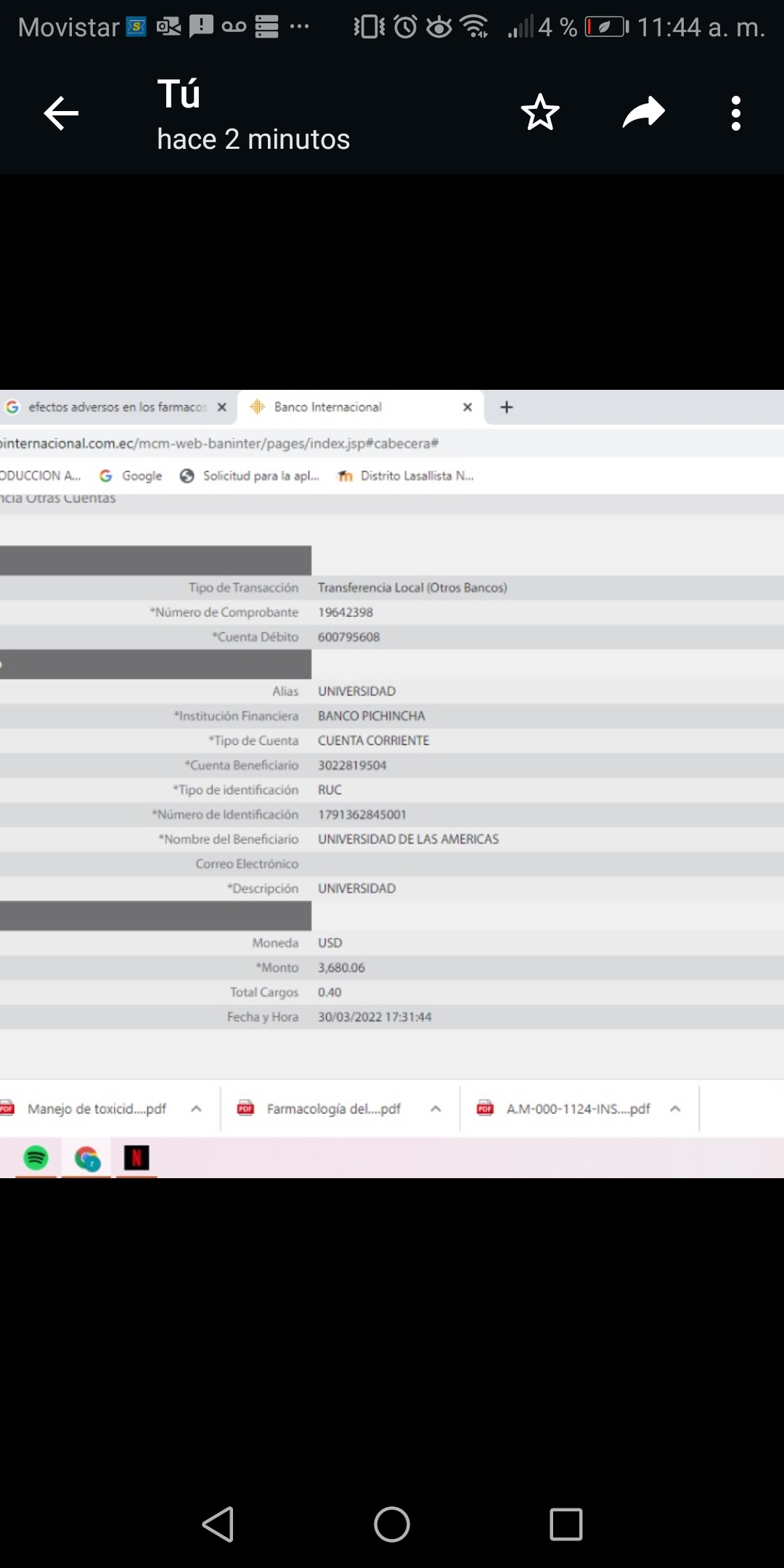Tap the back arrow icon

pos(61,114)
